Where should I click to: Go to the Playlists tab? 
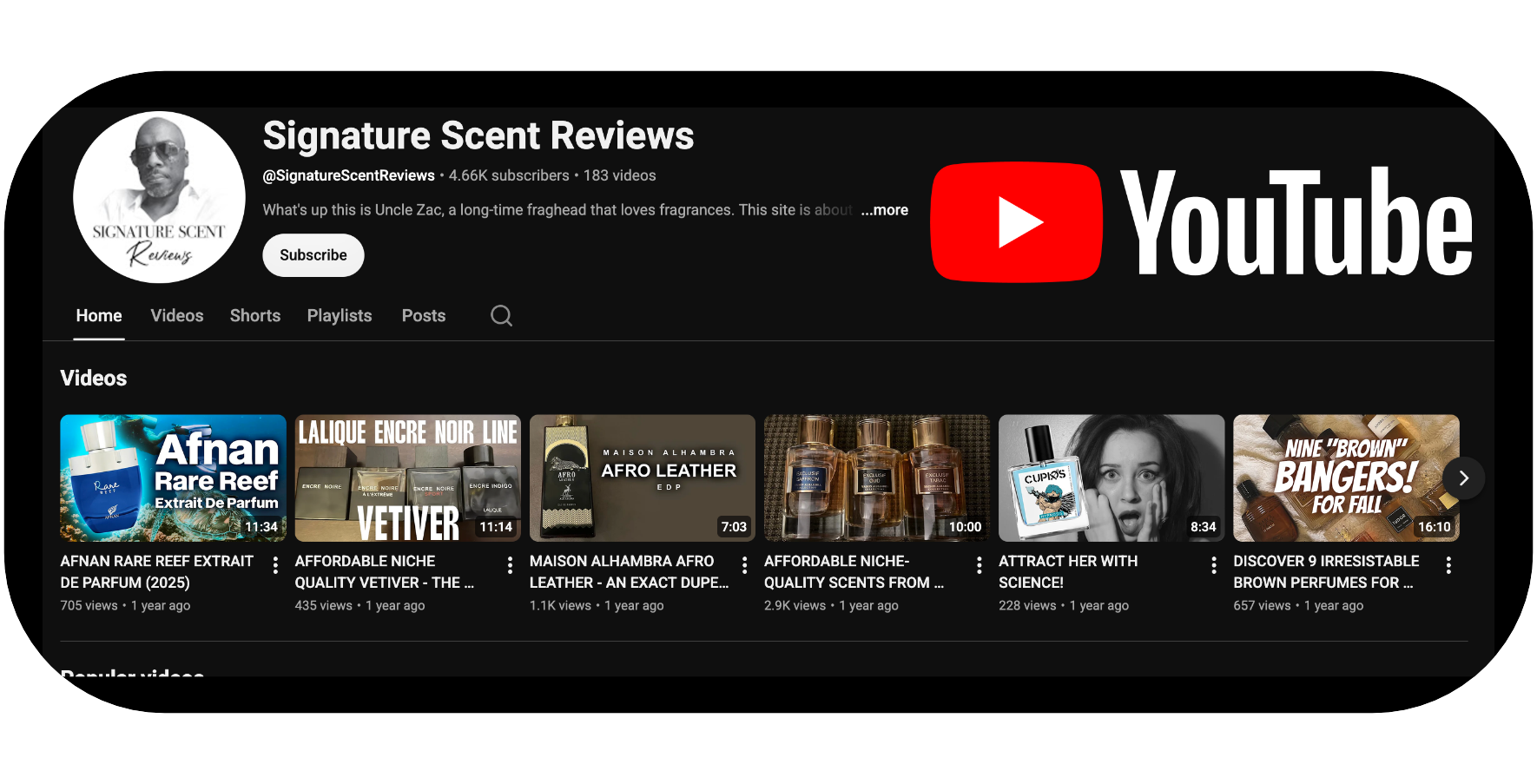click(x=340, y=316)
